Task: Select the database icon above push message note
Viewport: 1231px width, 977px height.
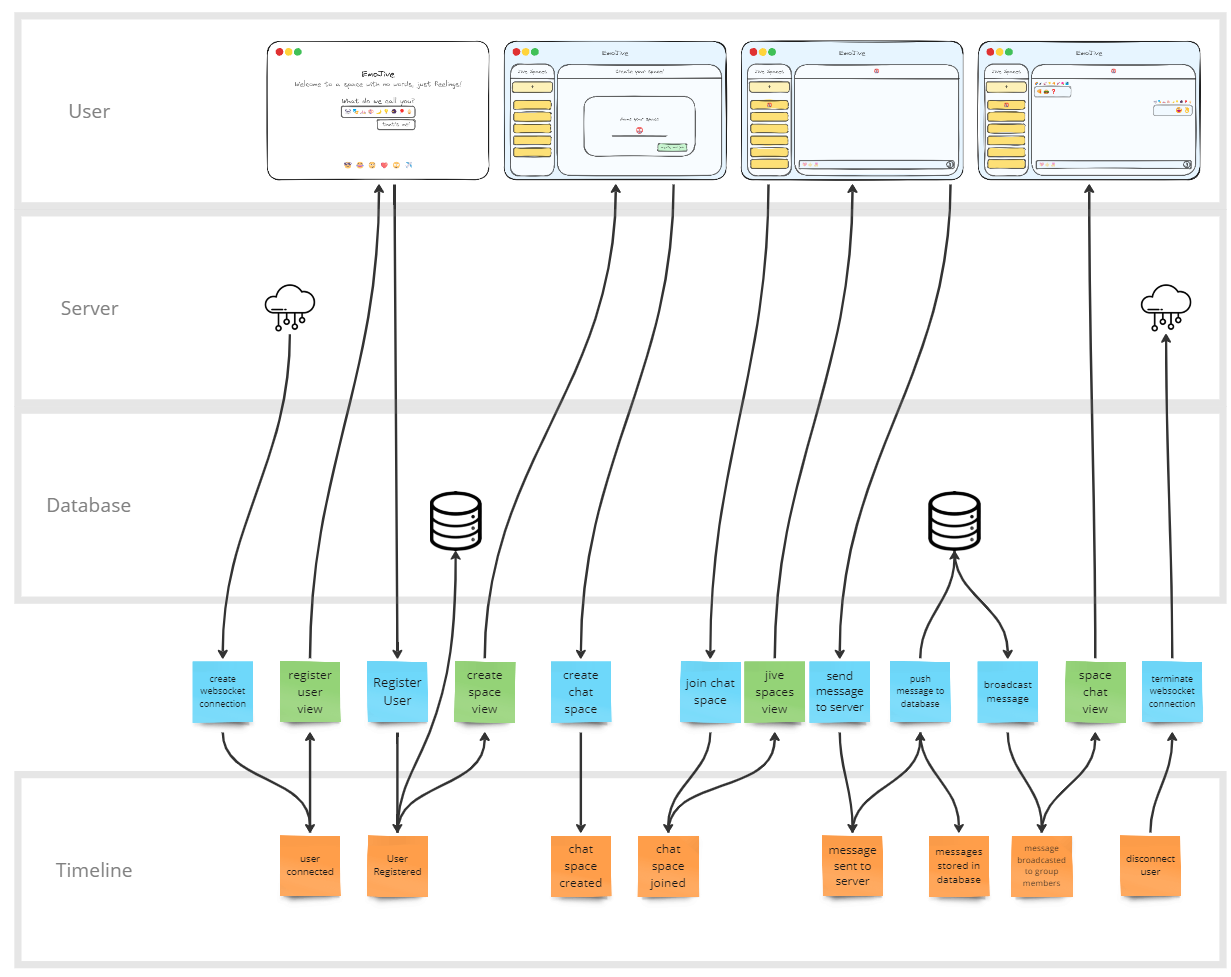Action: click(x=953, y=521)
